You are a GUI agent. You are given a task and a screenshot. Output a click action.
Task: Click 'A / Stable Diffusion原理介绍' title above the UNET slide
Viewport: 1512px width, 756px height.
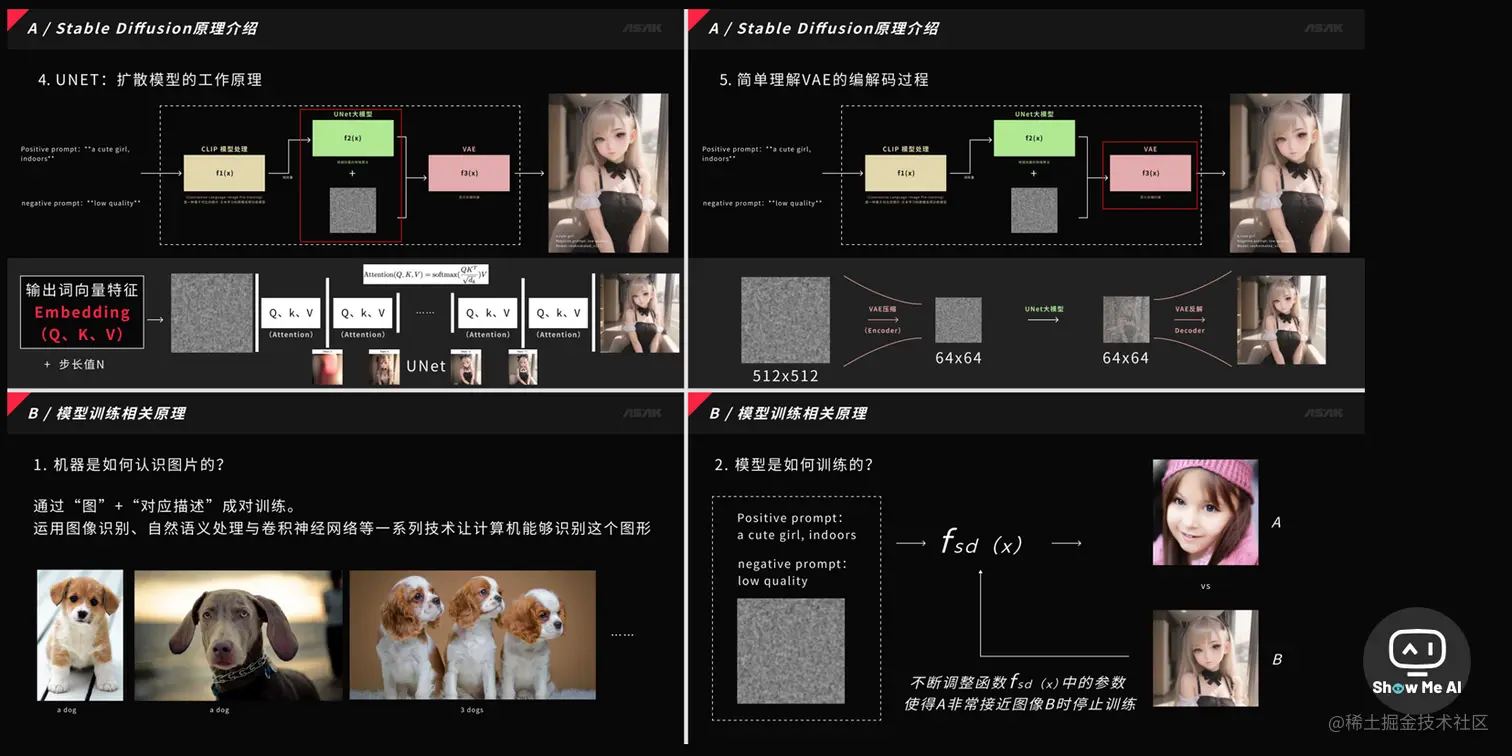click(x=142, y=28)
